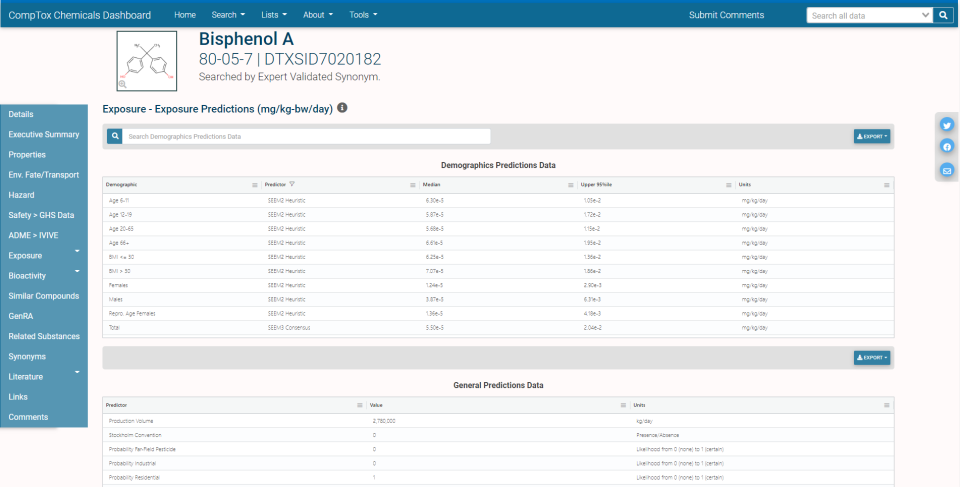The height and width of the screenshot is (487, 960).
Task: Click the Search Demographics Predictions Data field
Action: [307, 136]
